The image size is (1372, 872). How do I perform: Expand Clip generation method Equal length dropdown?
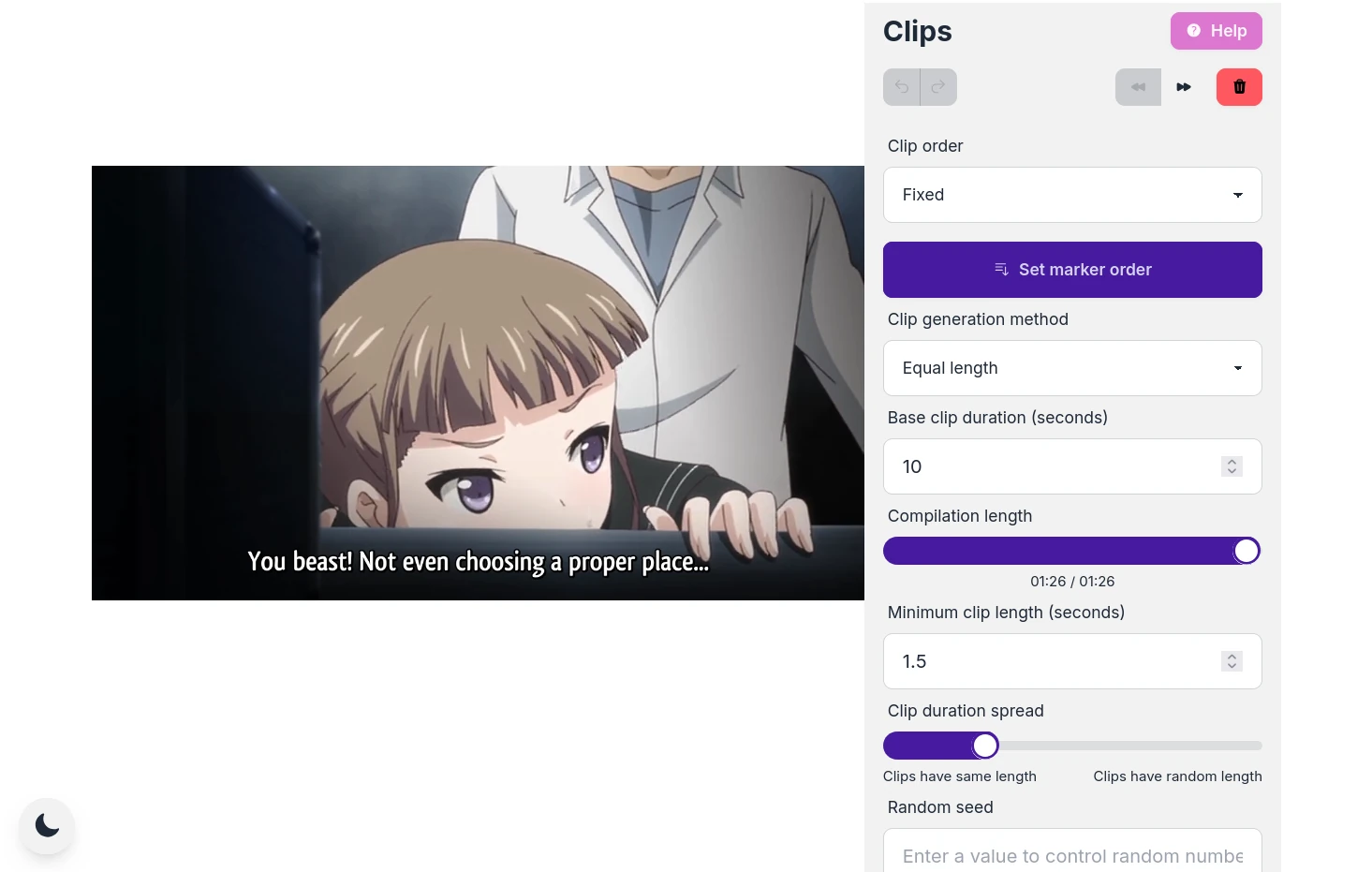tap(1072, 368)
